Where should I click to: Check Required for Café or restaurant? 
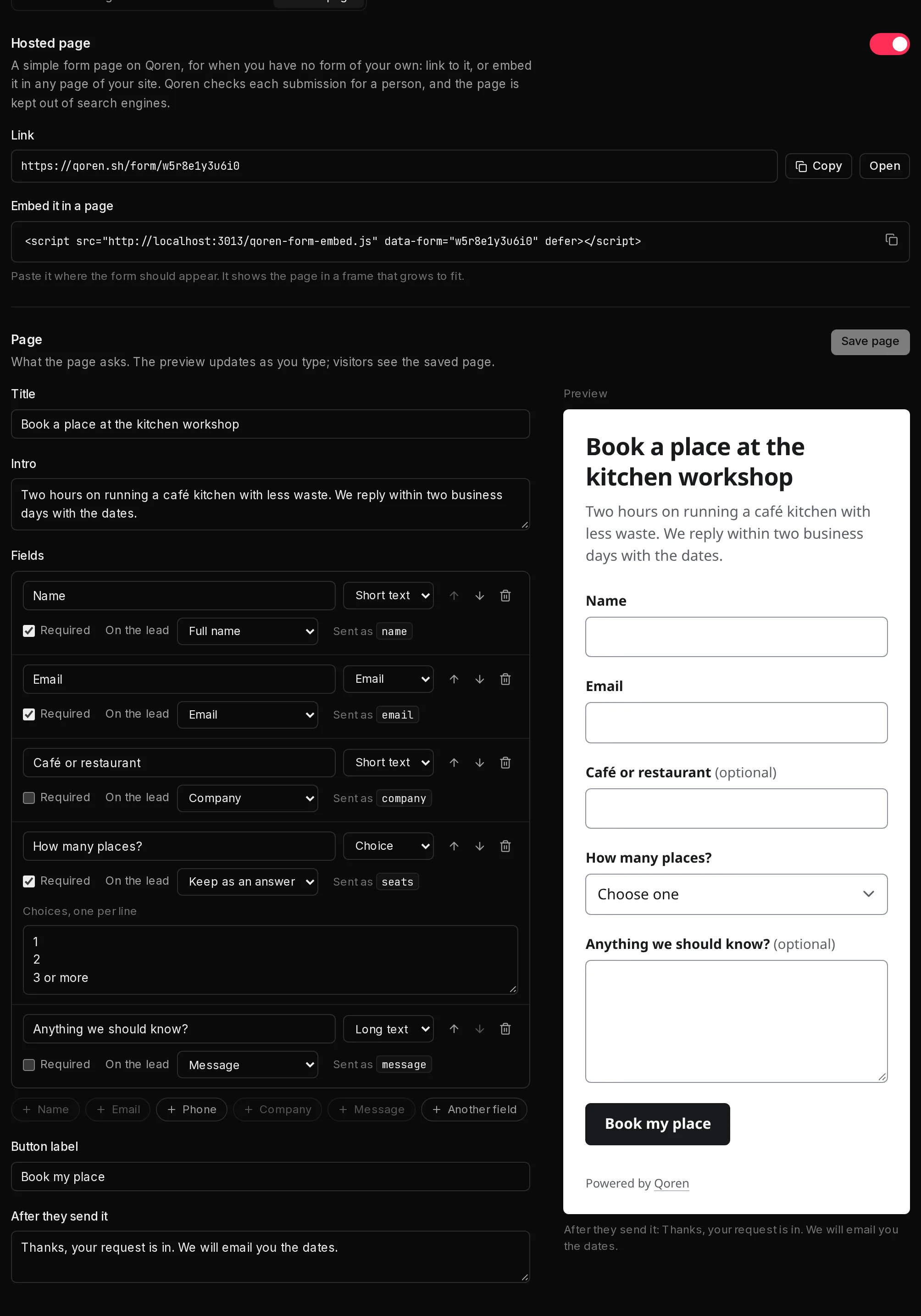[x=28, y=798]
